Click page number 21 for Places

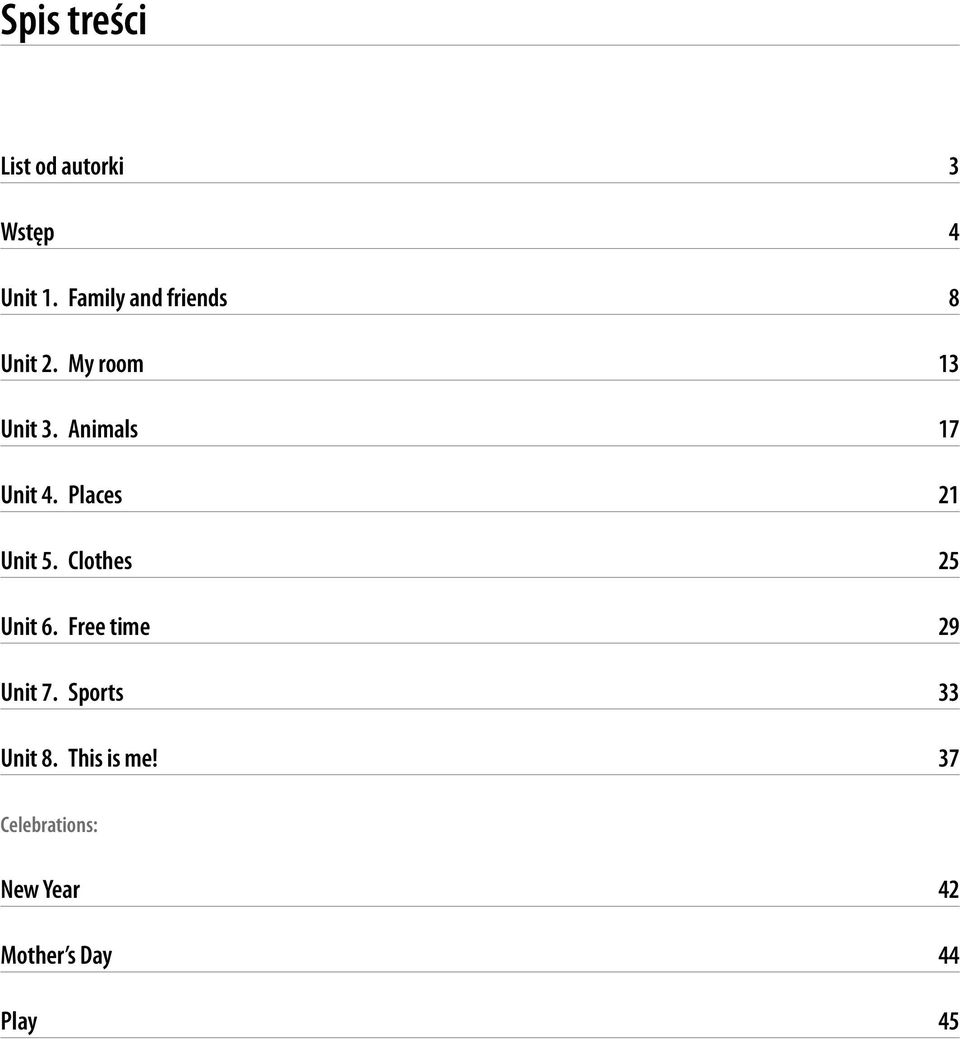949,495
